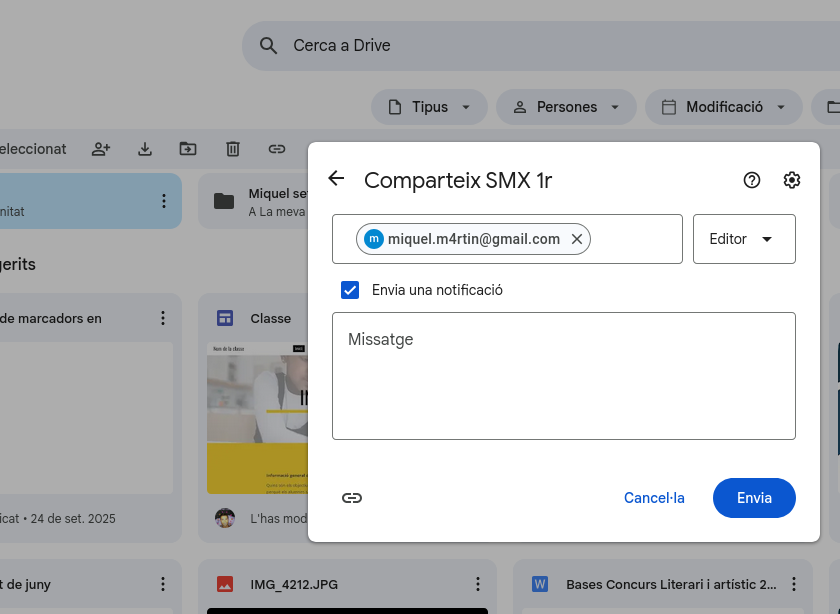Screen dimensions: 840x614
Task: Click the download icon in toolbar
Action: click(145, 149)
